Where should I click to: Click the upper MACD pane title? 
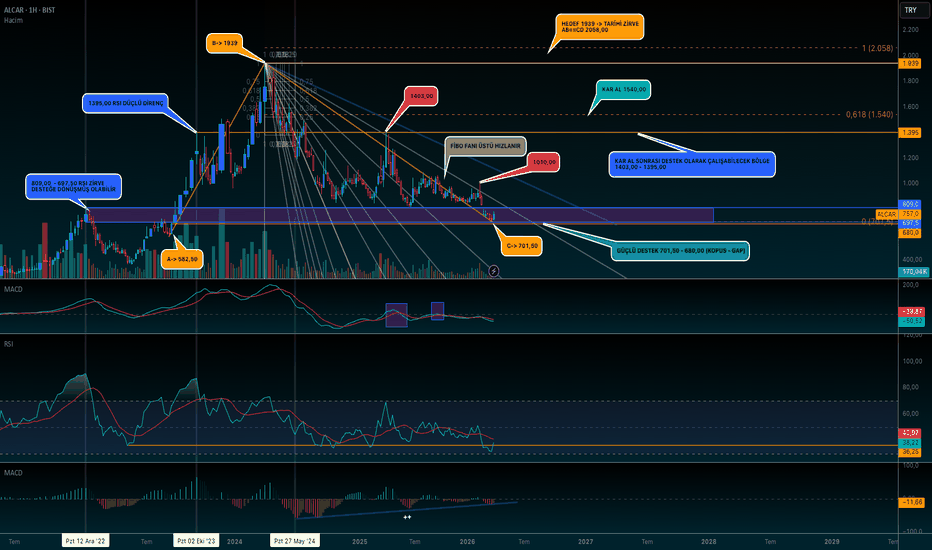click(x=13, y=289)
